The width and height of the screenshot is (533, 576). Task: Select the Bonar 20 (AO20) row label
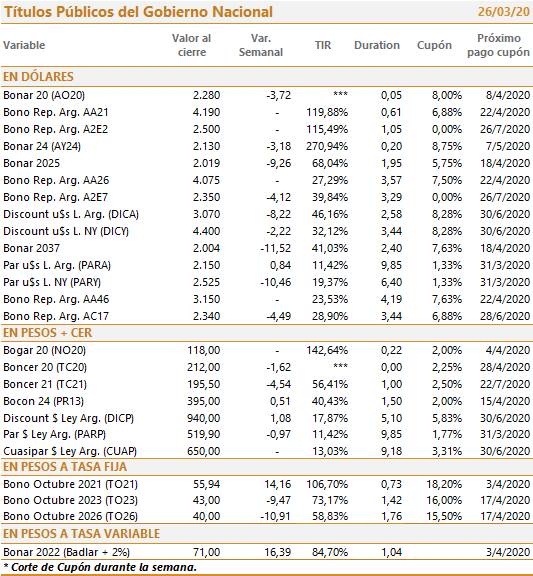coord(44,95)
